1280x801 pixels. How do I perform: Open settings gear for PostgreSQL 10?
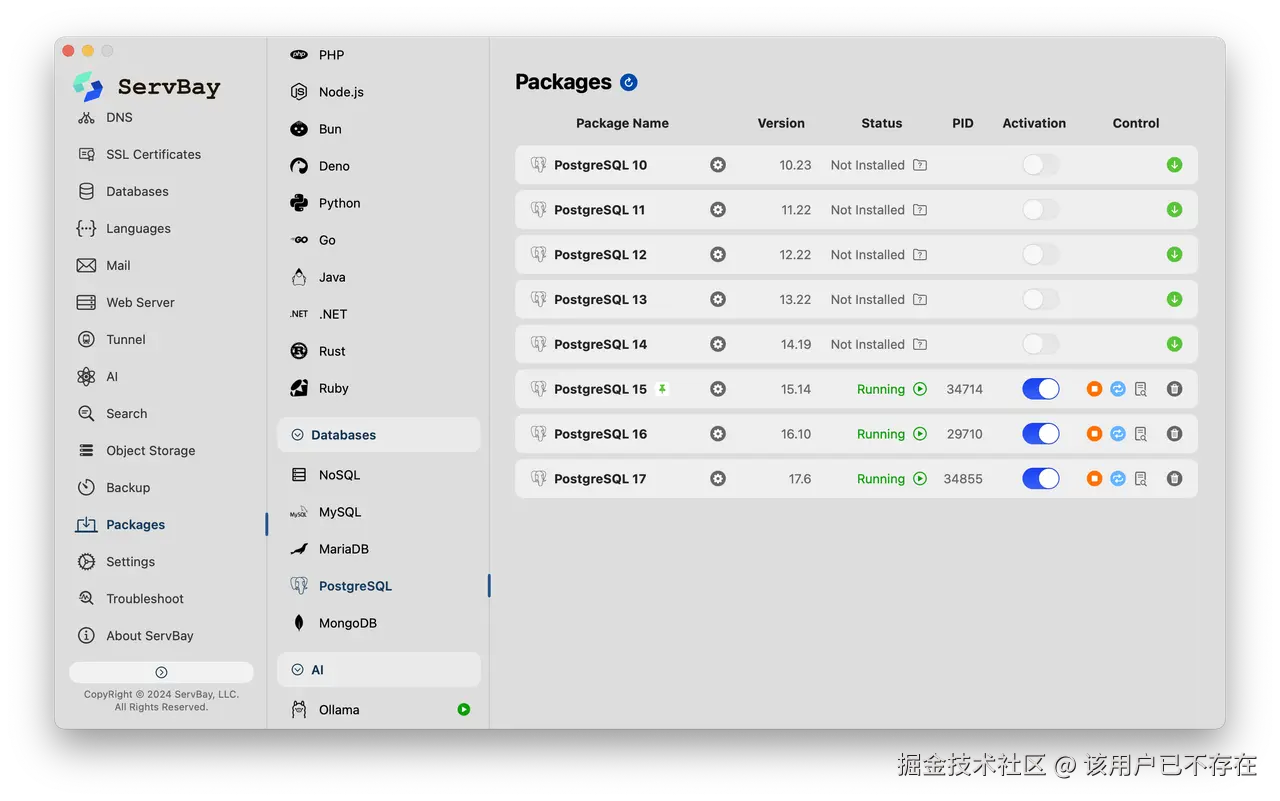point(718,165)
